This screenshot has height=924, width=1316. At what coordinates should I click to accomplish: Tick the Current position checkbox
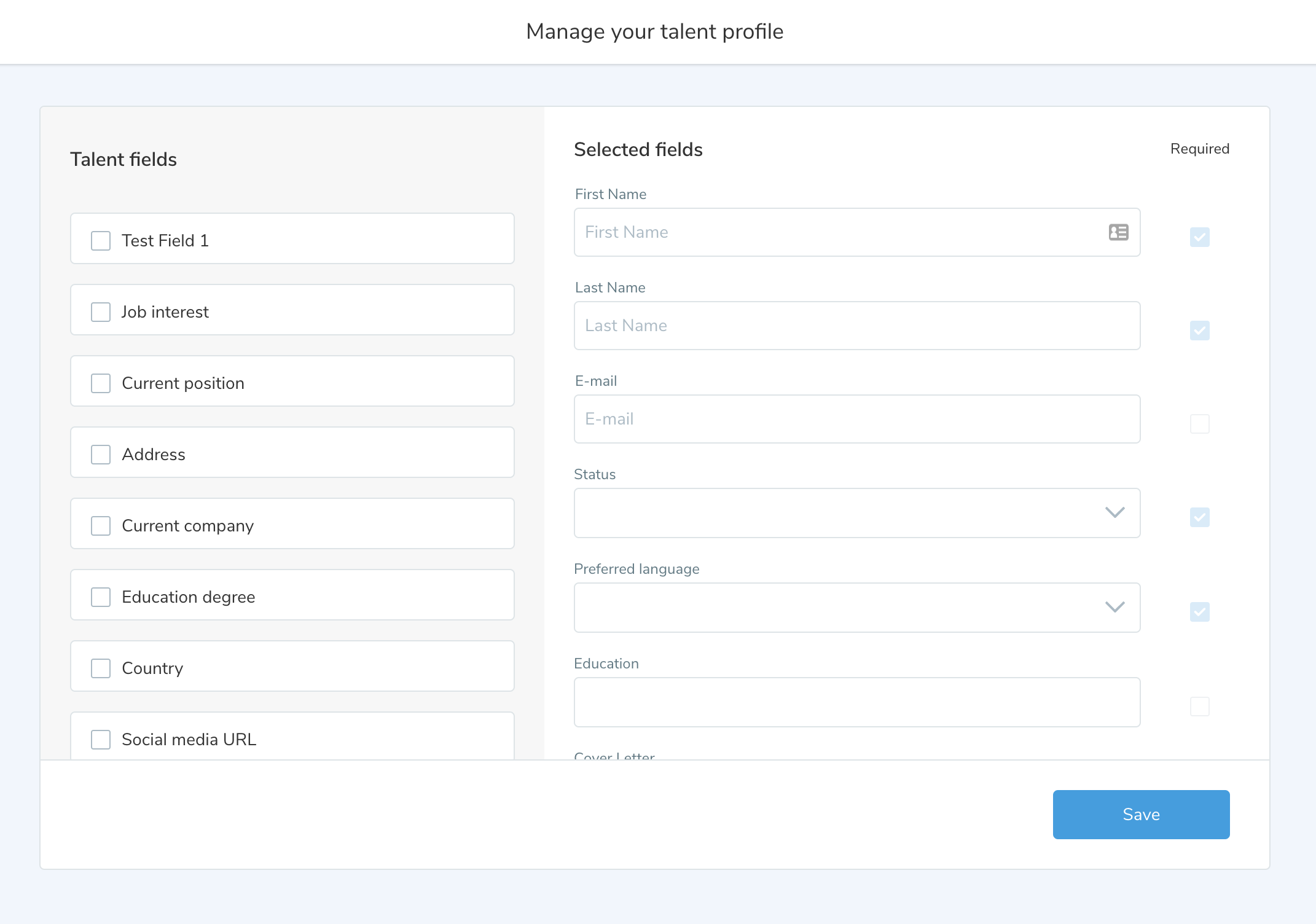click(x=101, y=383)
